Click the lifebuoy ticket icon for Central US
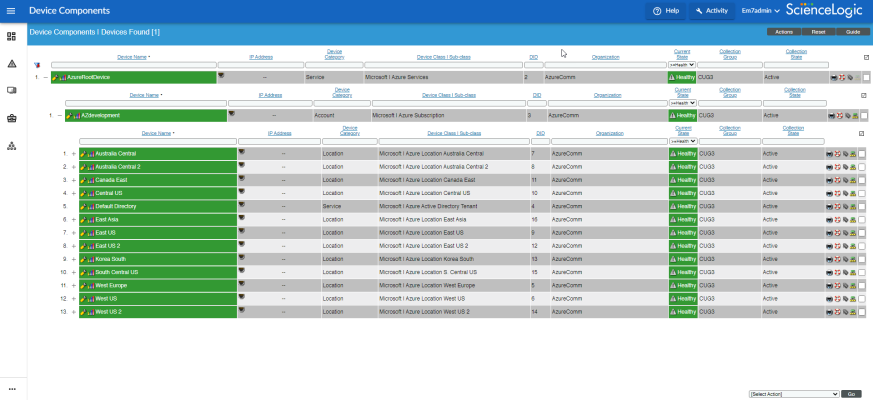873x400 pixels. tap(837, 193)
